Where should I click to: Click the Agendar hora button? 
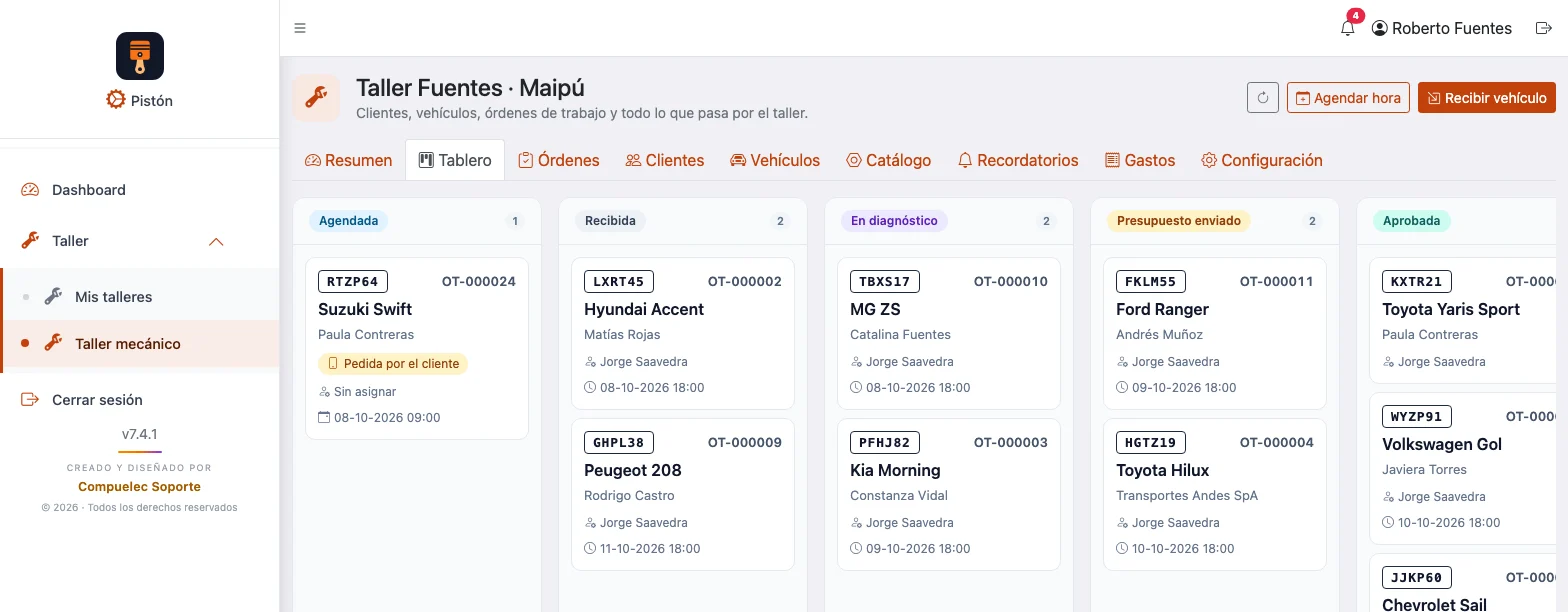coord(1348,98)
